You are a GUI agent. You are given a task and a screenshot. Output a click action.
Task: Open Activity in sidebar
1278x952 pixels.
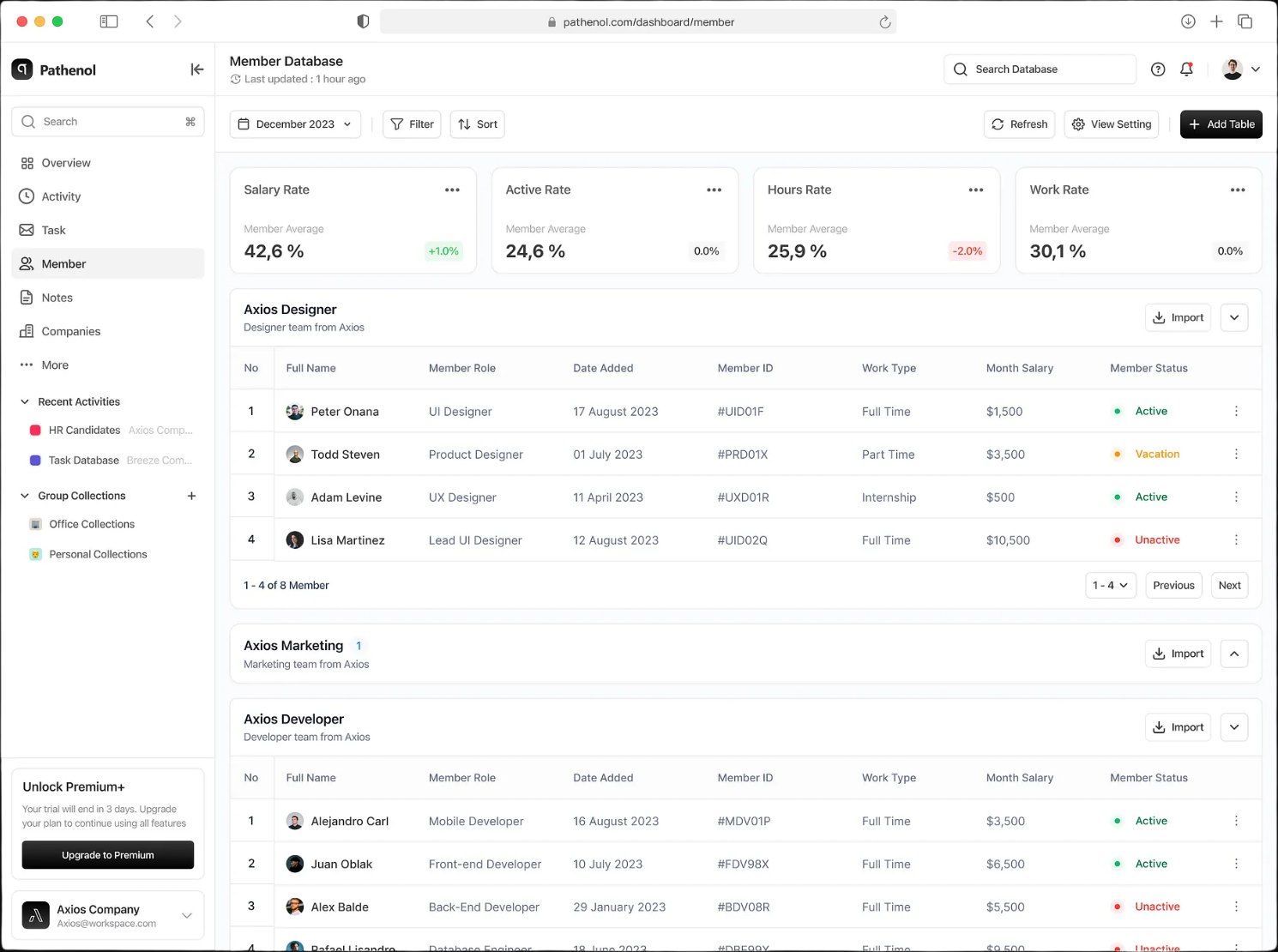click(x=108, y=196)
